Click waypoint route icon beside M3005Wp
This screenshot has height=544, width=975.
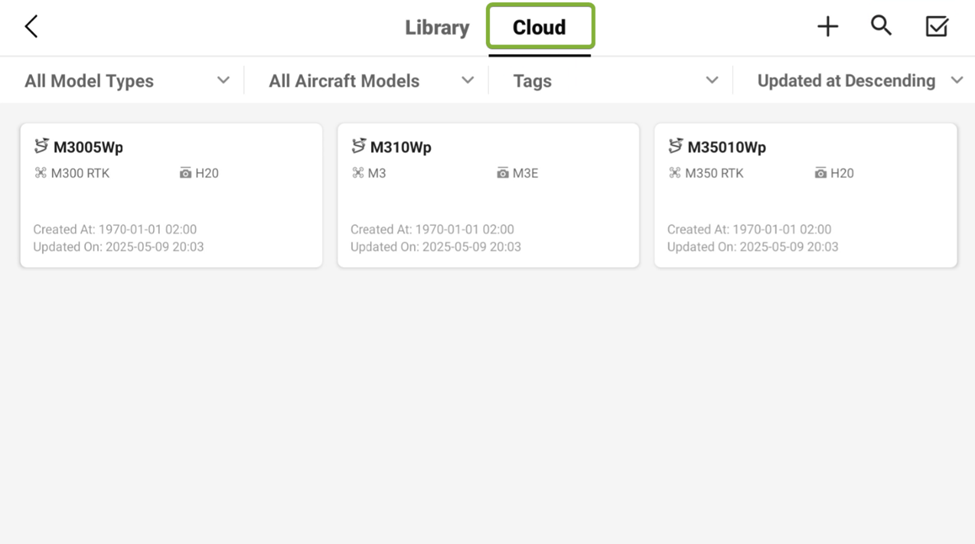click(41, 145)
